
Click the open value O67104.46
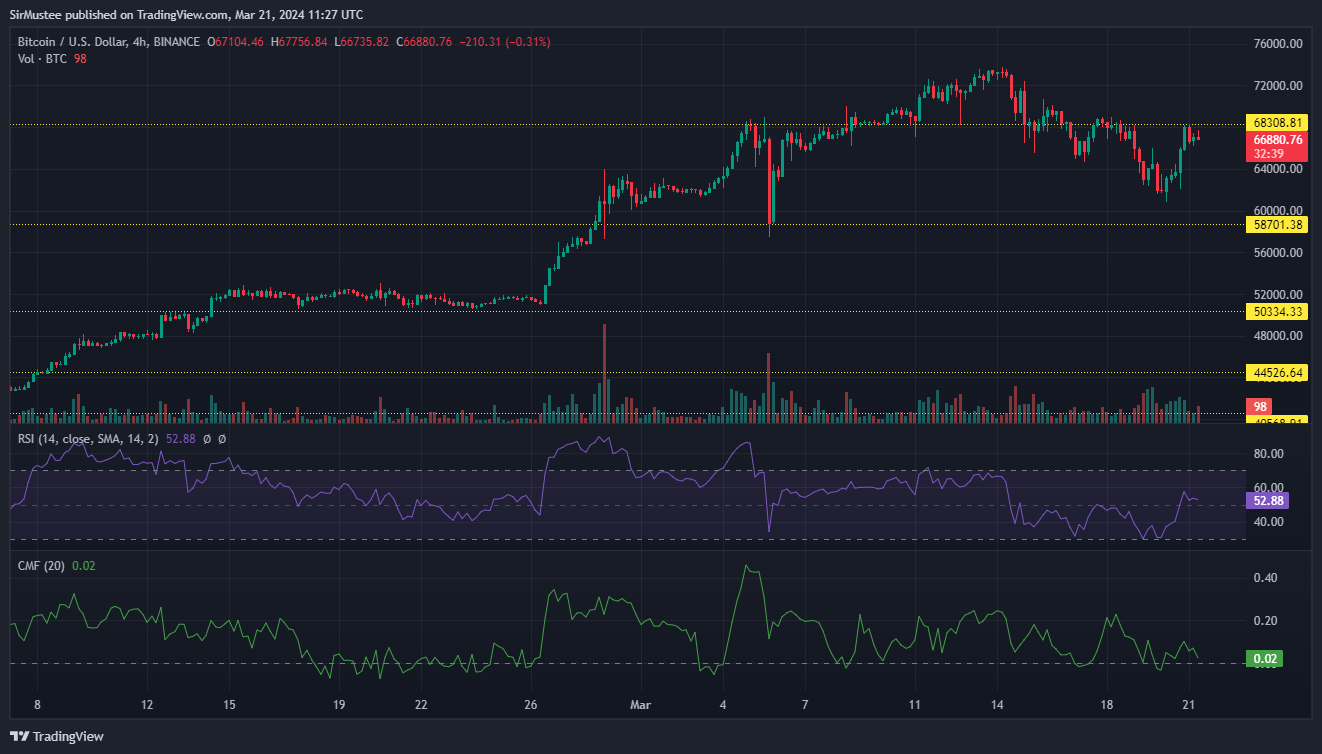click(235, 42)
